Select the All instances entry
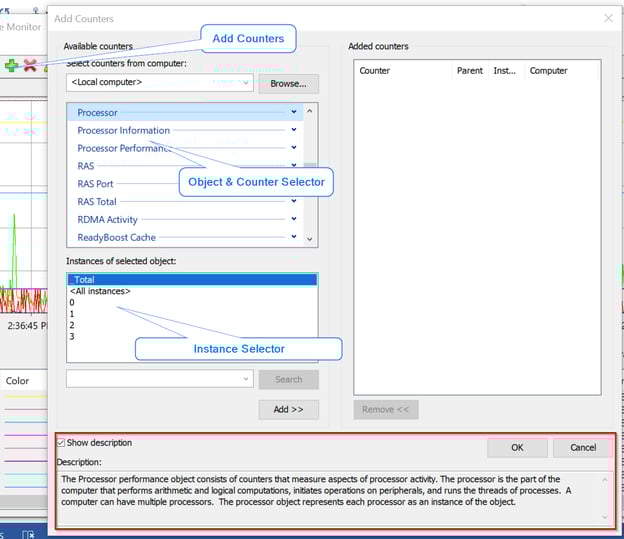The width and height of the screenshot is (624, 539). pyautogui.click(x=100, y=291)
